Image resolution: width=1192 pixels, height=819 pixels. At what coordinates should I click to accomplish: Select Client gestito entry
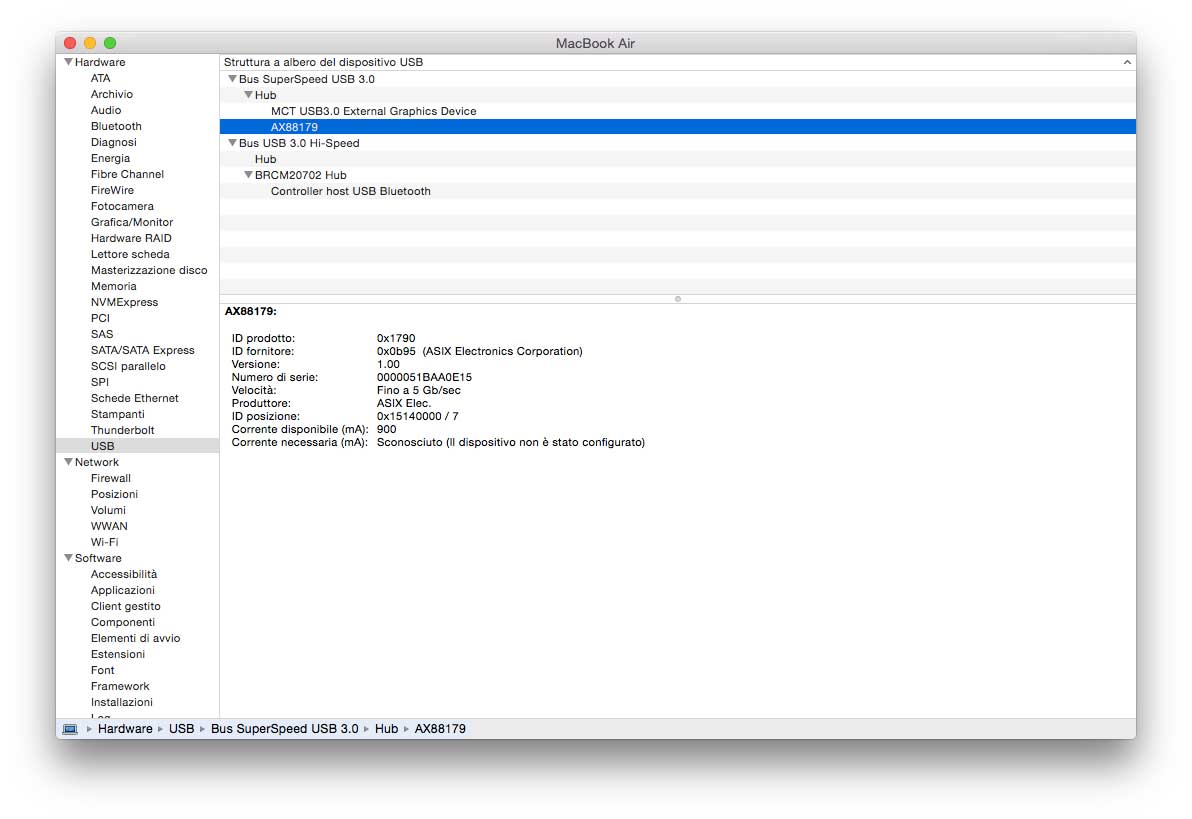click(125, 605)
